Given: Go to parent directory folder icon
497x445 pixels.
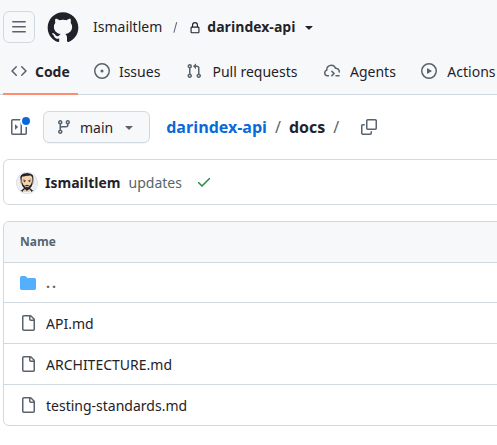Looking at the screenshot, I should point(28,283).
